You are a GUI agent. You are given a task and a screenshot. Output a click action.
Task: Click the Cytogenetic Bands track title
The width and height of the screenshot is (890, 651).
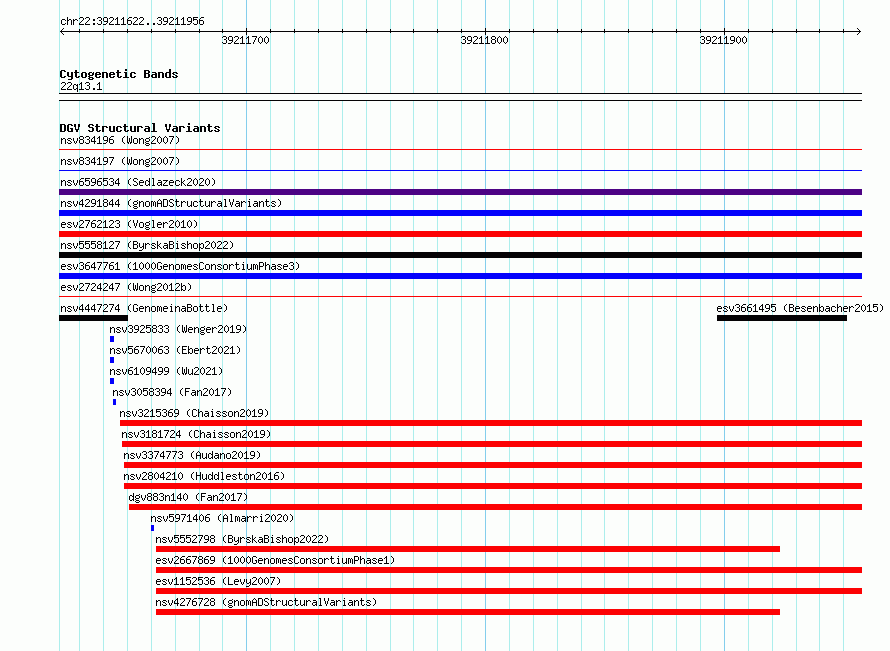(x=119, y=74)
